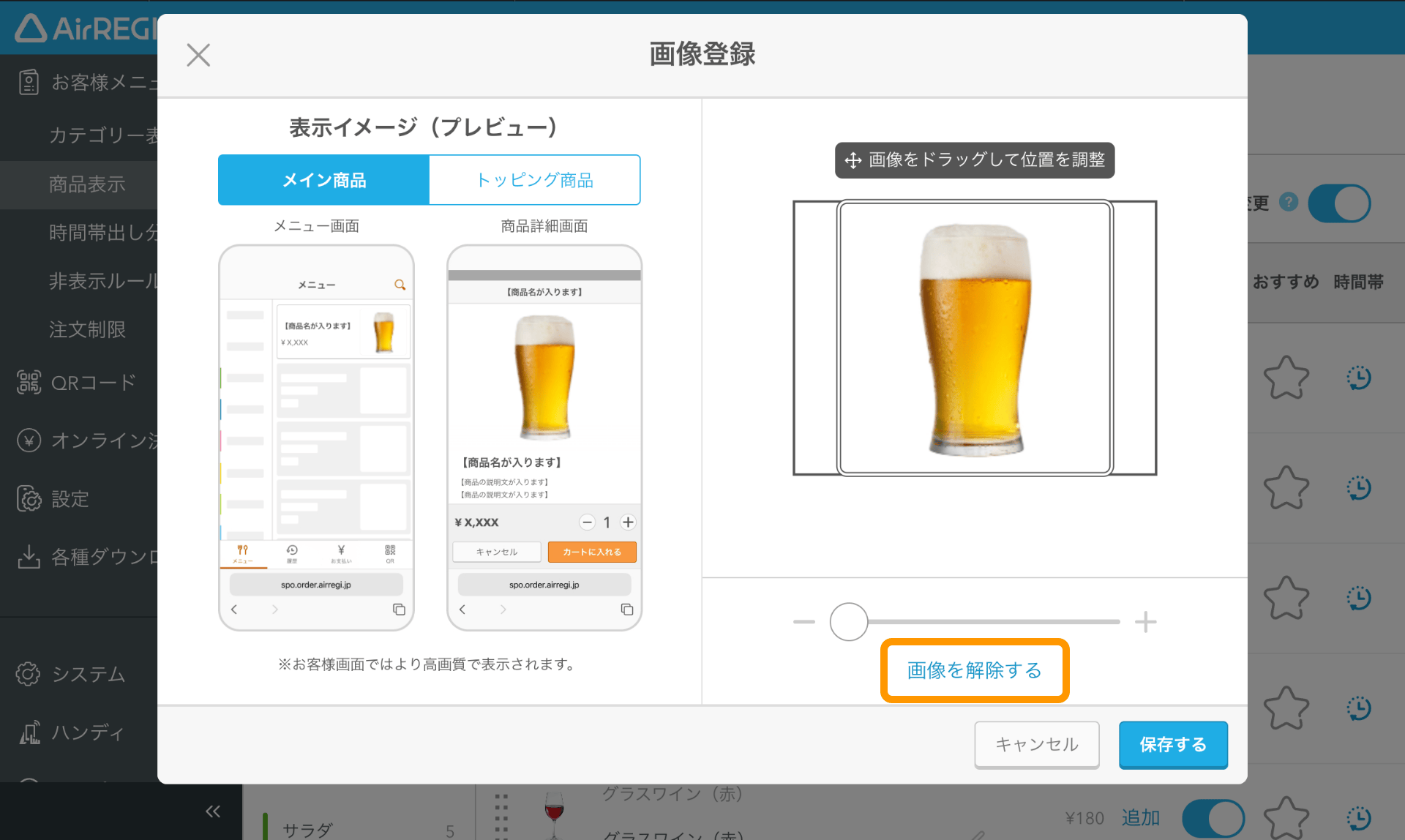Click the menu screen phone preview
This screenshot has height=840, width=1405.
(x=316, y=438)
